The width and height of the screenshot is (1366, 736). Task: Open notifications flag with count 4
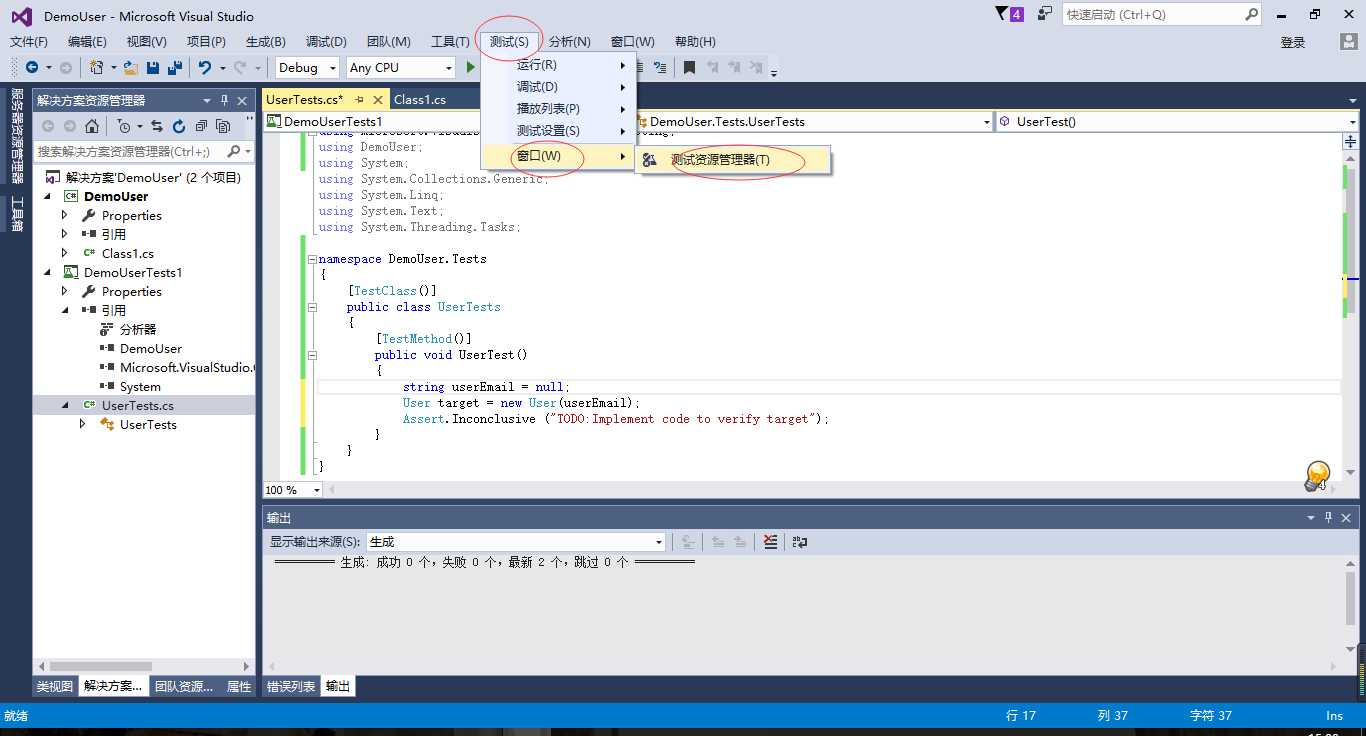point(1009,14)
